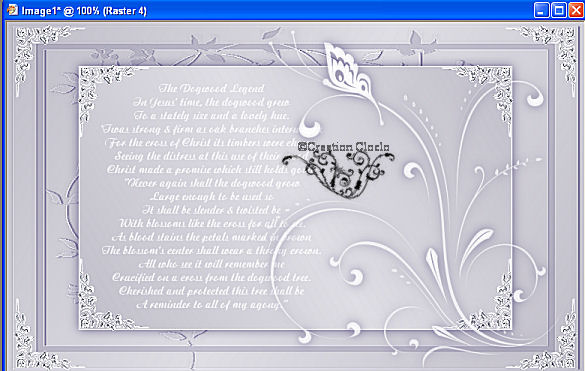Click the ©Creation Cloclo watermark text

click(x=344, y=147)
